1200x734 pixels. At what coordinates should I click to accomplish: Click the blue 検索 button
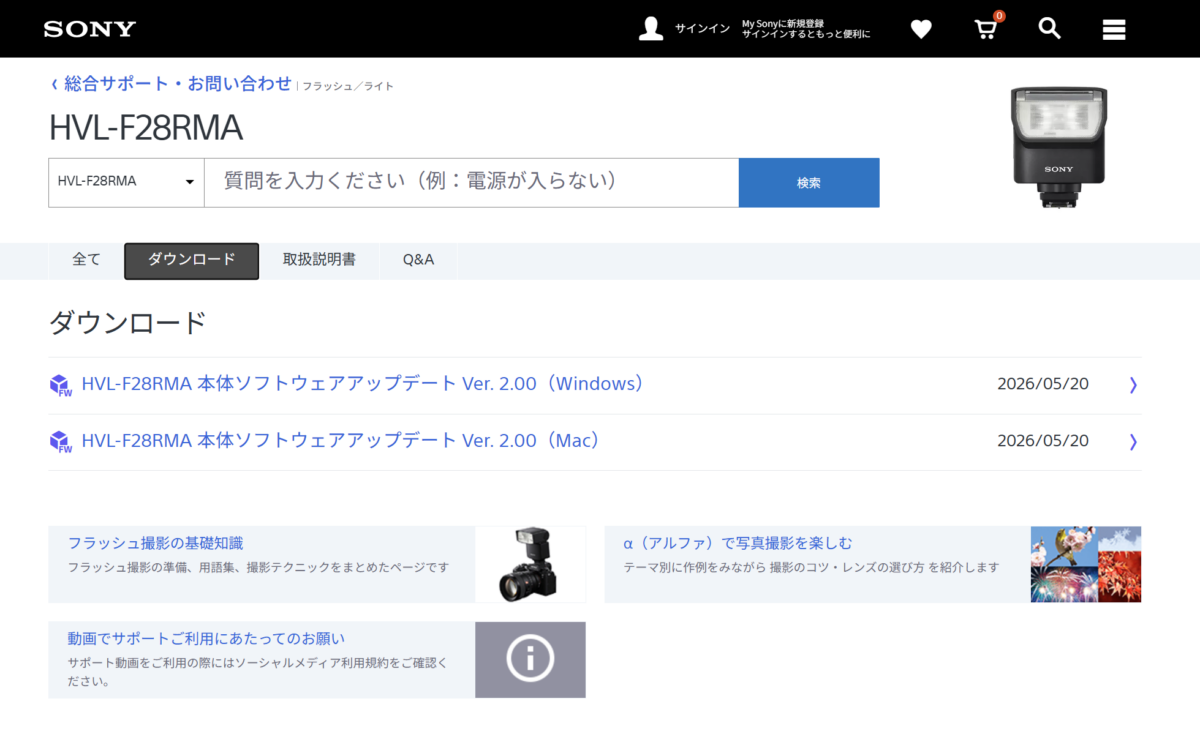(x=809, y=182)
